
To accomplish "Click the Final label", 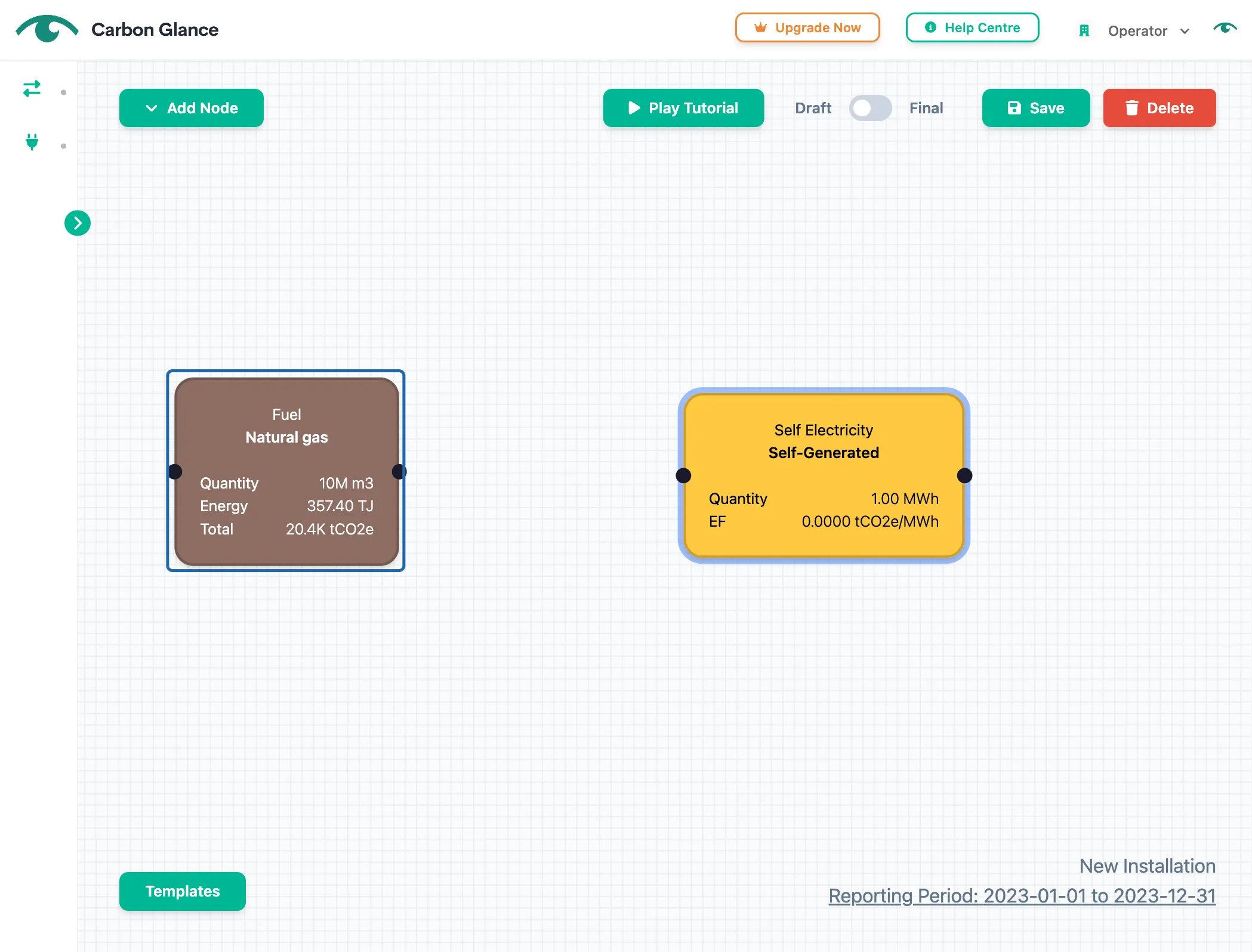I will click(926, 108).
